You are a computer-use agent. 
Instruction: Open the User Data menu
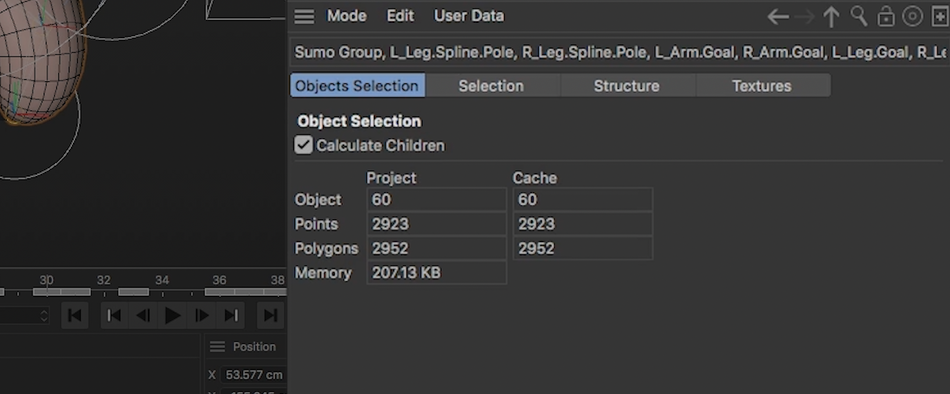469,16
